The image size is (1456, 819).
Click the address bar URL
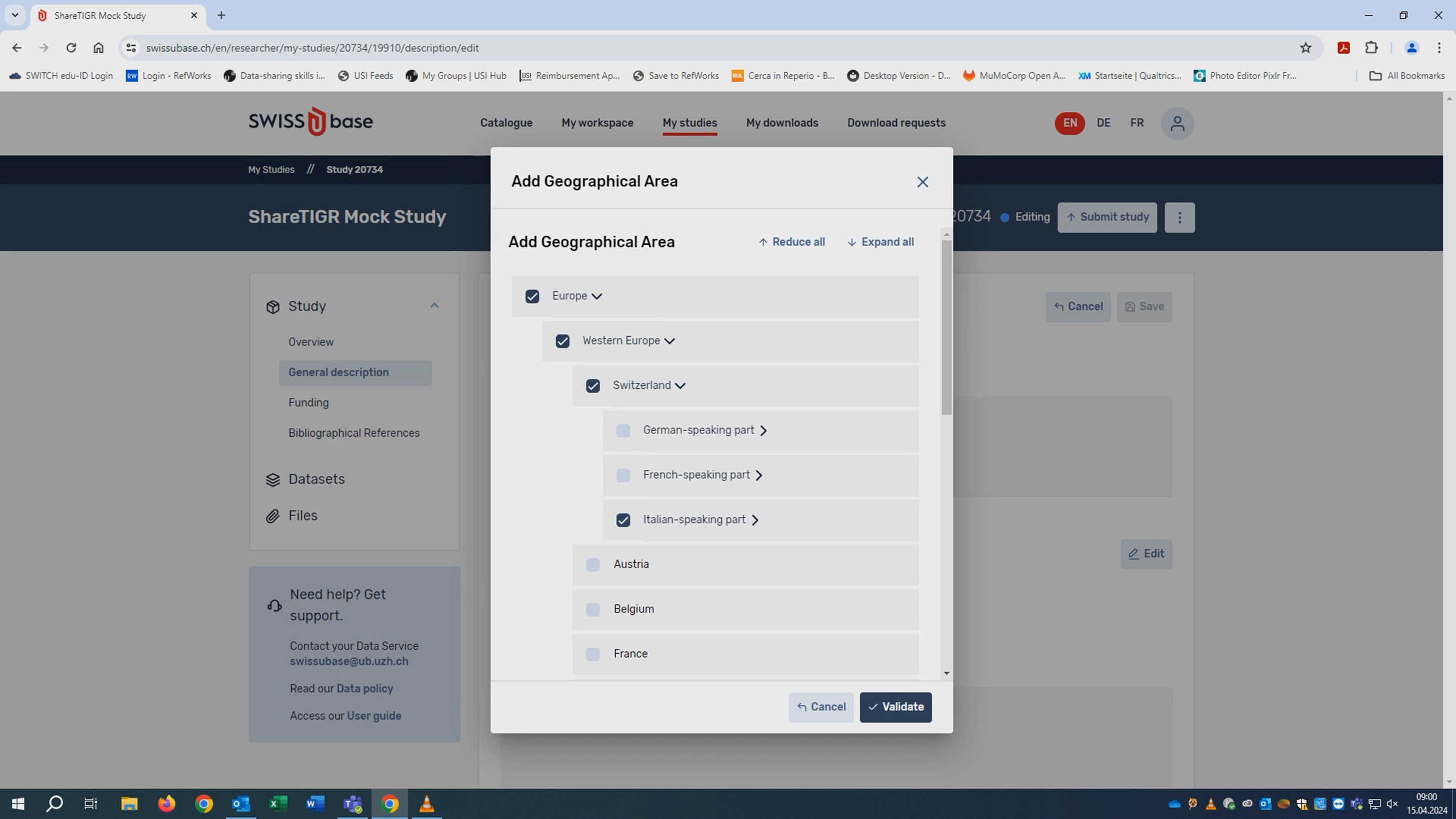coord(312,48)
